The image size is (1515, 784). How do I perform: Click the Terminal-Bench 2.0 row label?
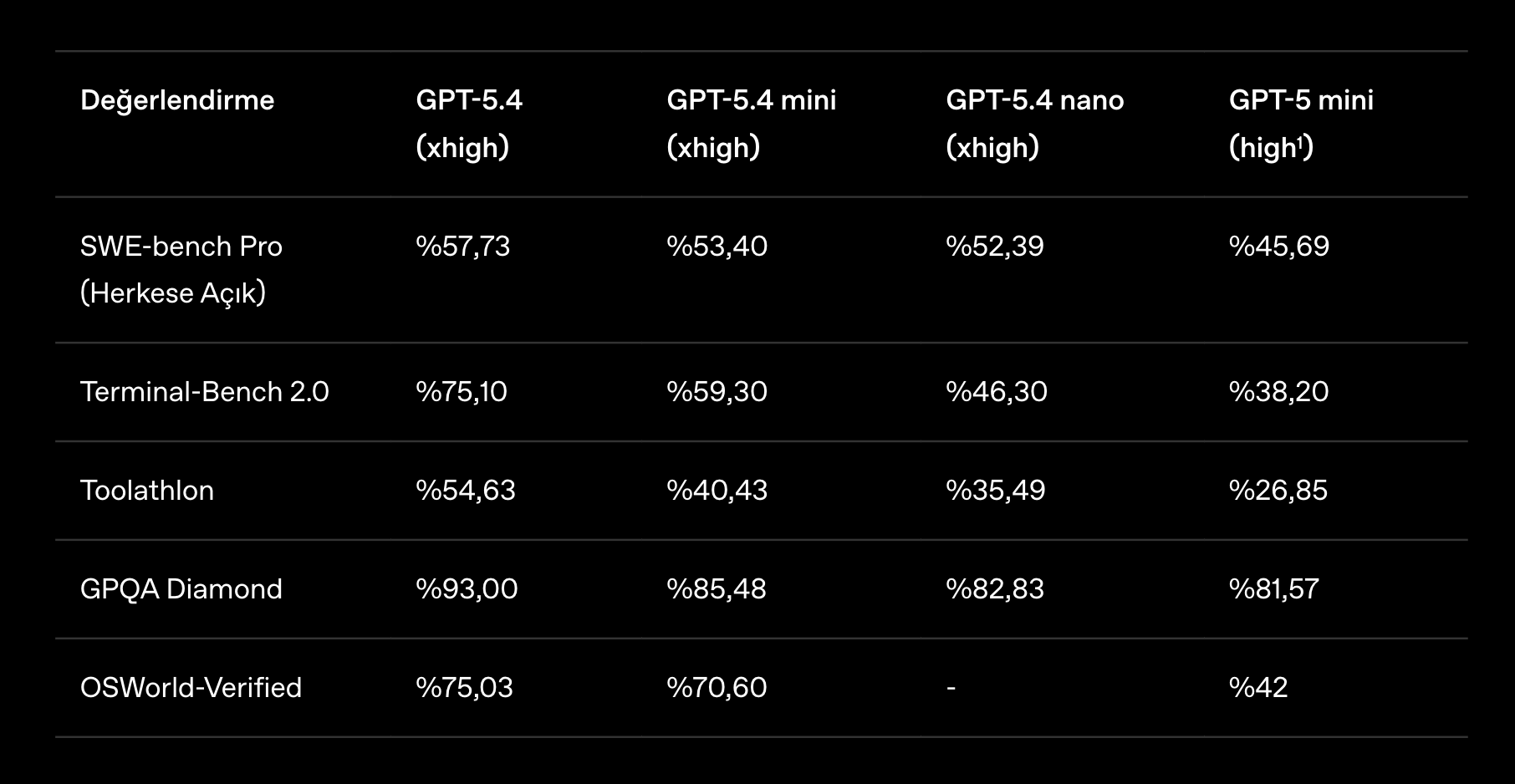[205, 391]
